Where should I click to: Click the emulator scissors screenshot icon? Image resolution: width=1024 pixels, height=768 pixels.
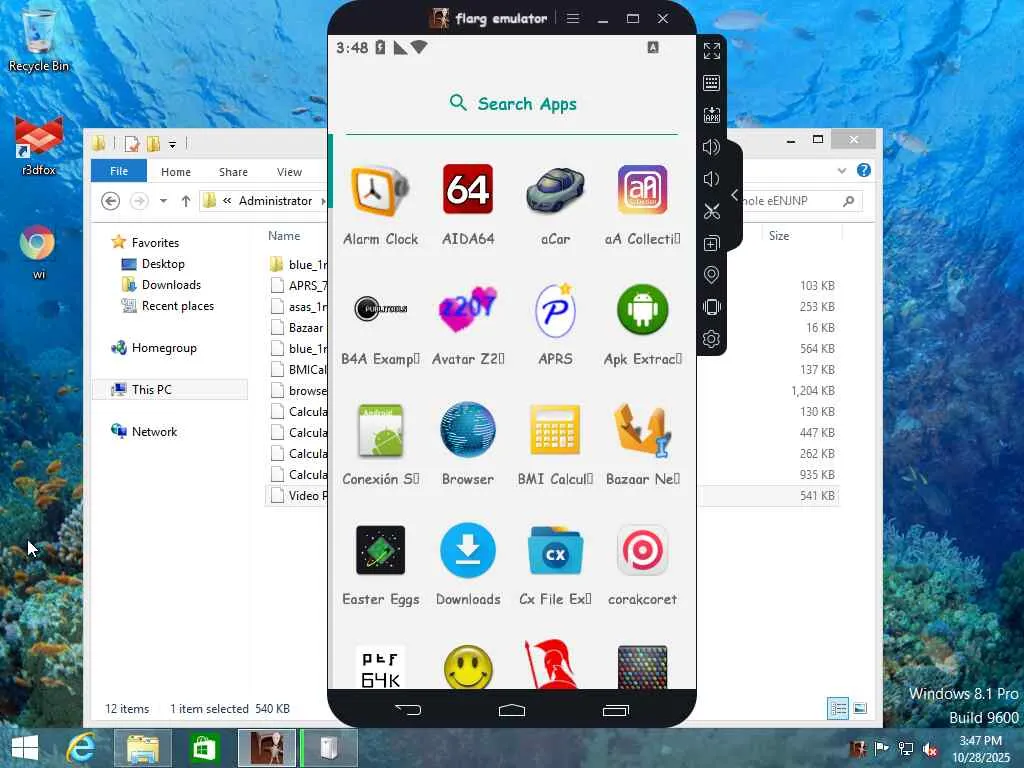click(x=712, y=211)
